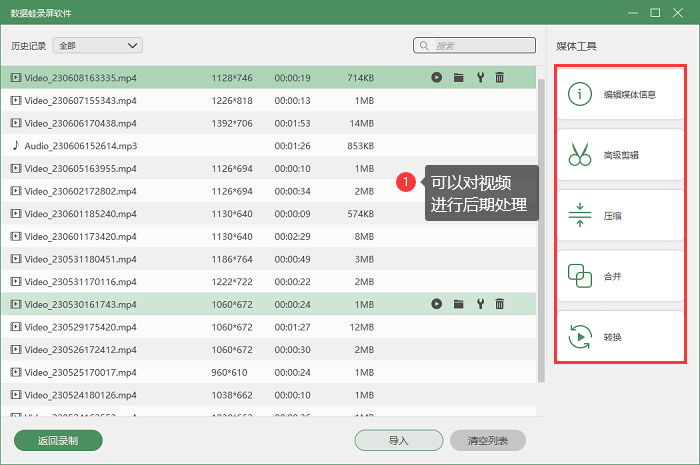Click film icon of Video_230607155343.mp4
The width and height of the screenshot is (700, 465).
coord(16,100)
